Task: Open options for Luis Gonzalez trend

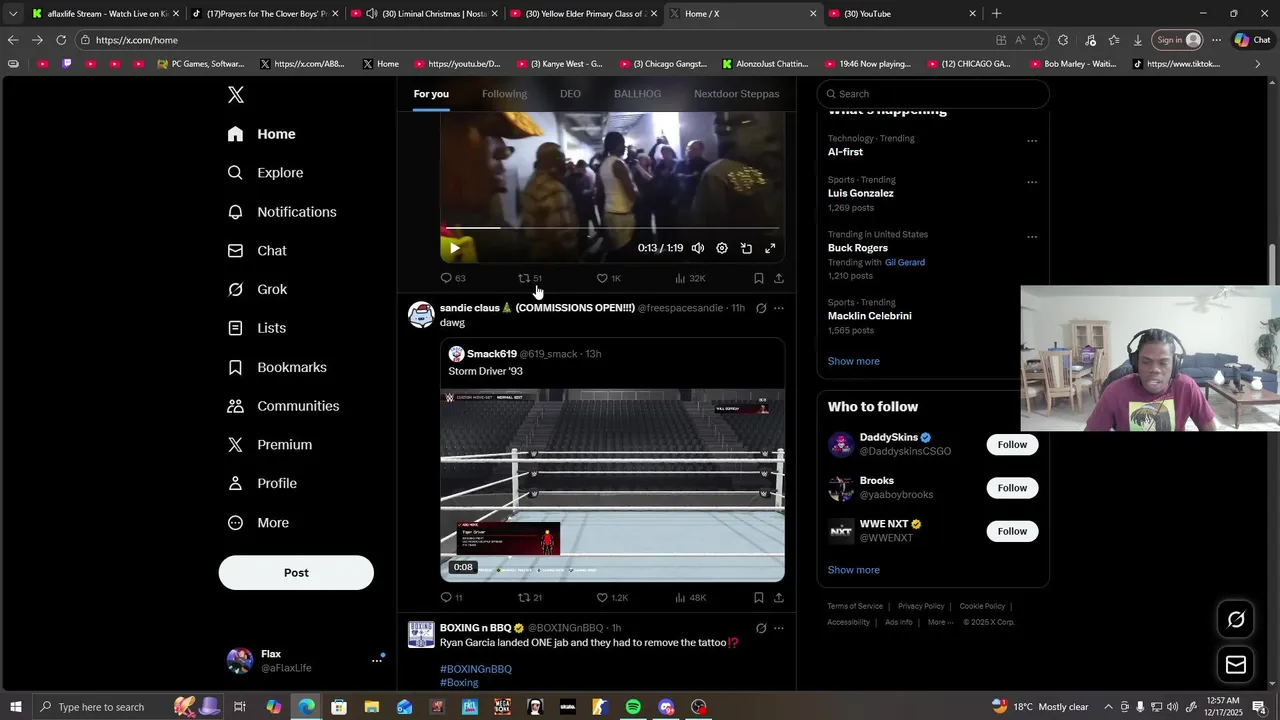Action: pos(1032,182)
